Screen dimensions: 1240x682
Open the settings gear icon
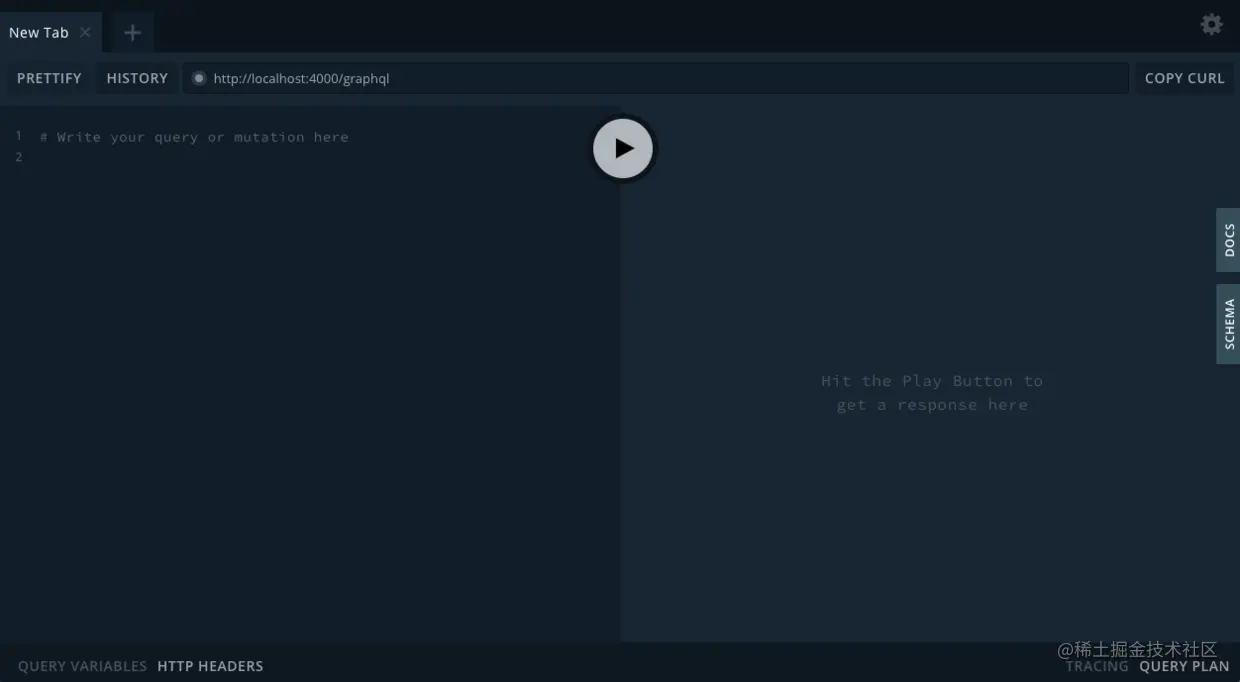(x=1211, y=24)
